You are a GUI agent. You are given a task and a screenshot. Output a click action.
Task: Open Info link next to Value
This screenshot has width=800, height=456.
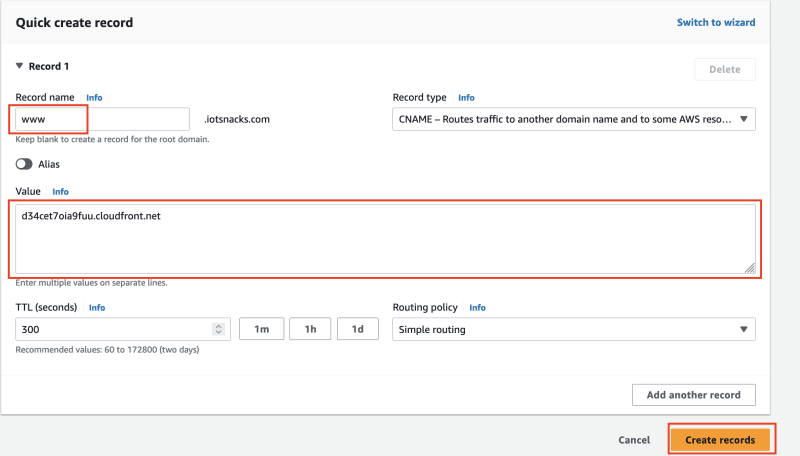coord(60,191)
